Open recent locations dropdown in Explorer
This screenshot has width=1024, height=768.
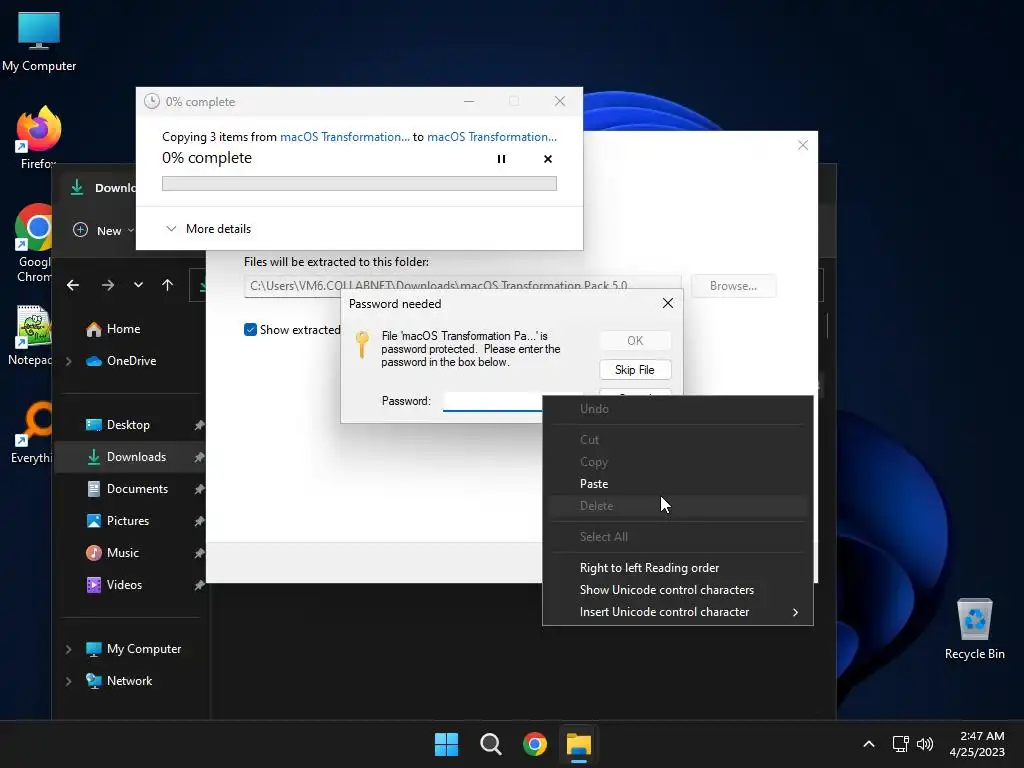[138, 285]
